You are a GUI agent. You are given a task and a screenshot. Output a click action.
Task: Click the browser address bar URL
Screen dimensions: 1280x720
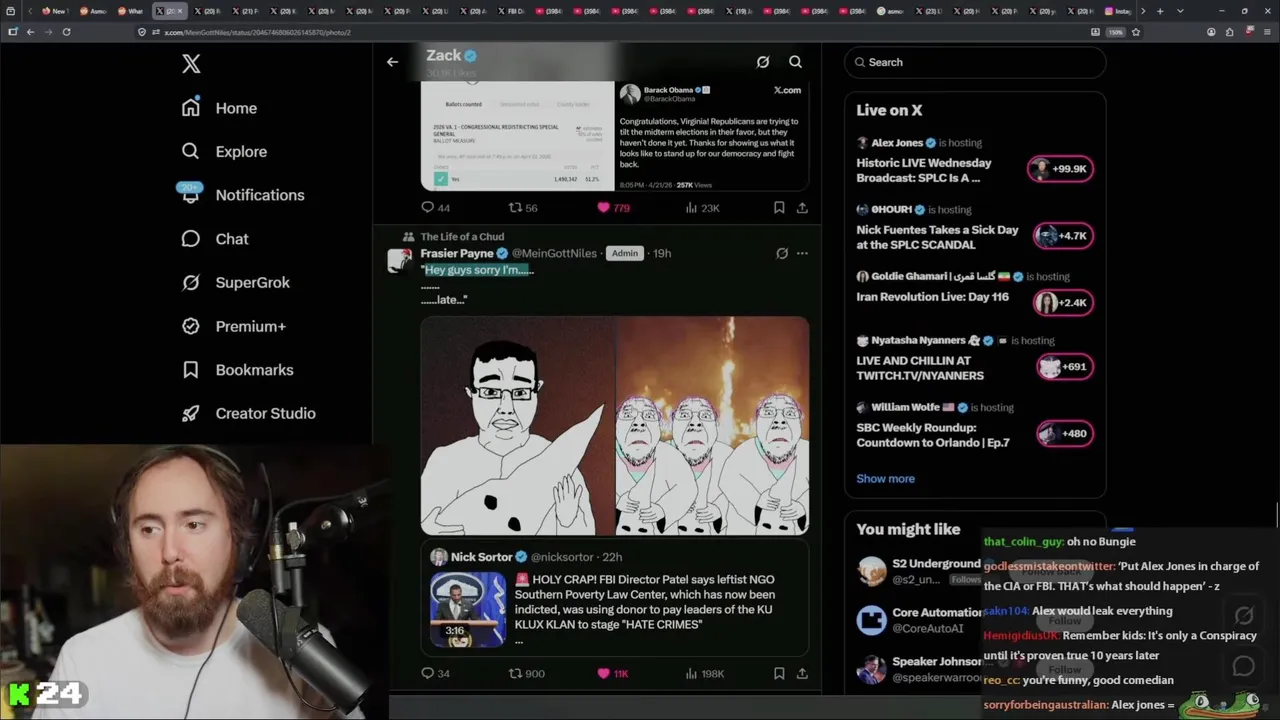pyautogui.click(x=257, y=32)
